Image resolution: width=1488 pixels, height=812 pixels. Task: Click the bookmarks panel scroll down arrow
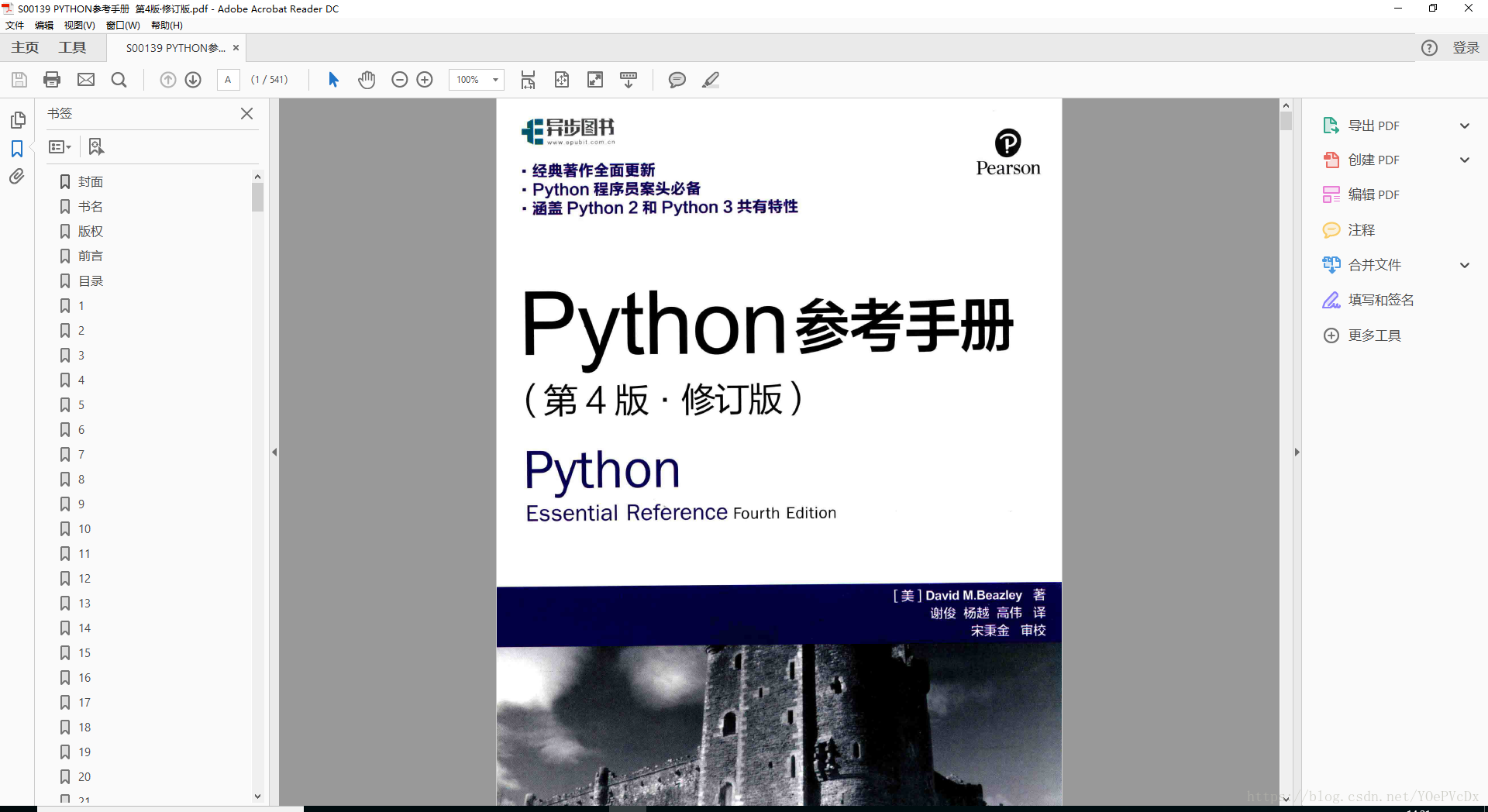258,796
